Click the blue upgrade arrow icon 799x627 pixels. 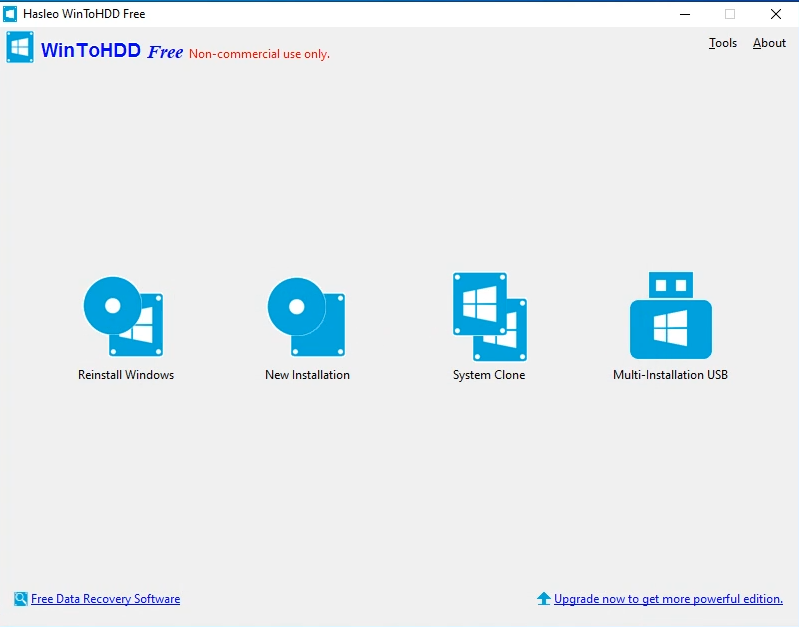pyautogui.click(x=544, y=598)
